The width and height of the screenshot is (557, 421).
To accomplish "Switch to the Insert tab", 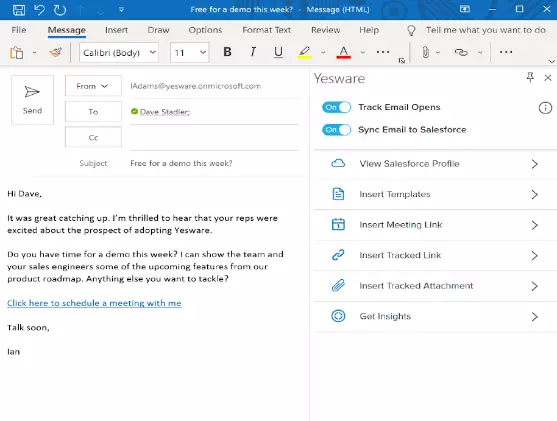I will 117,30.
